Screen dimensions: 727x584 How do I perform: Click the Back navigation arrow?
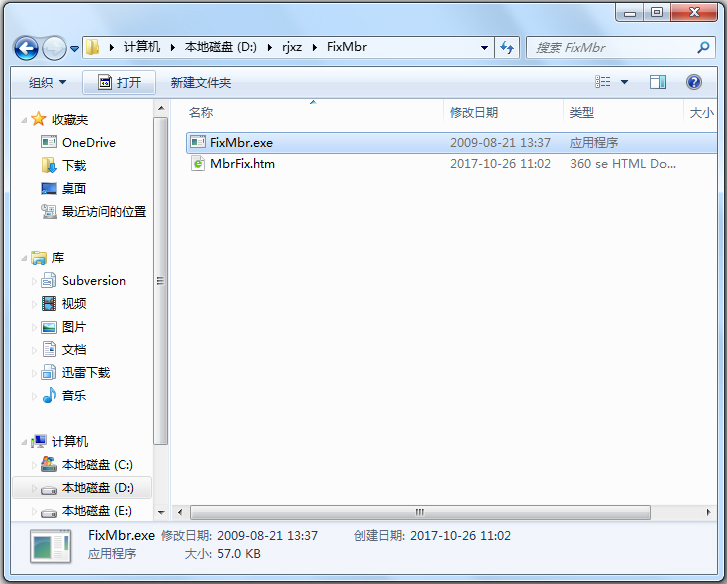tap(26, 48)
